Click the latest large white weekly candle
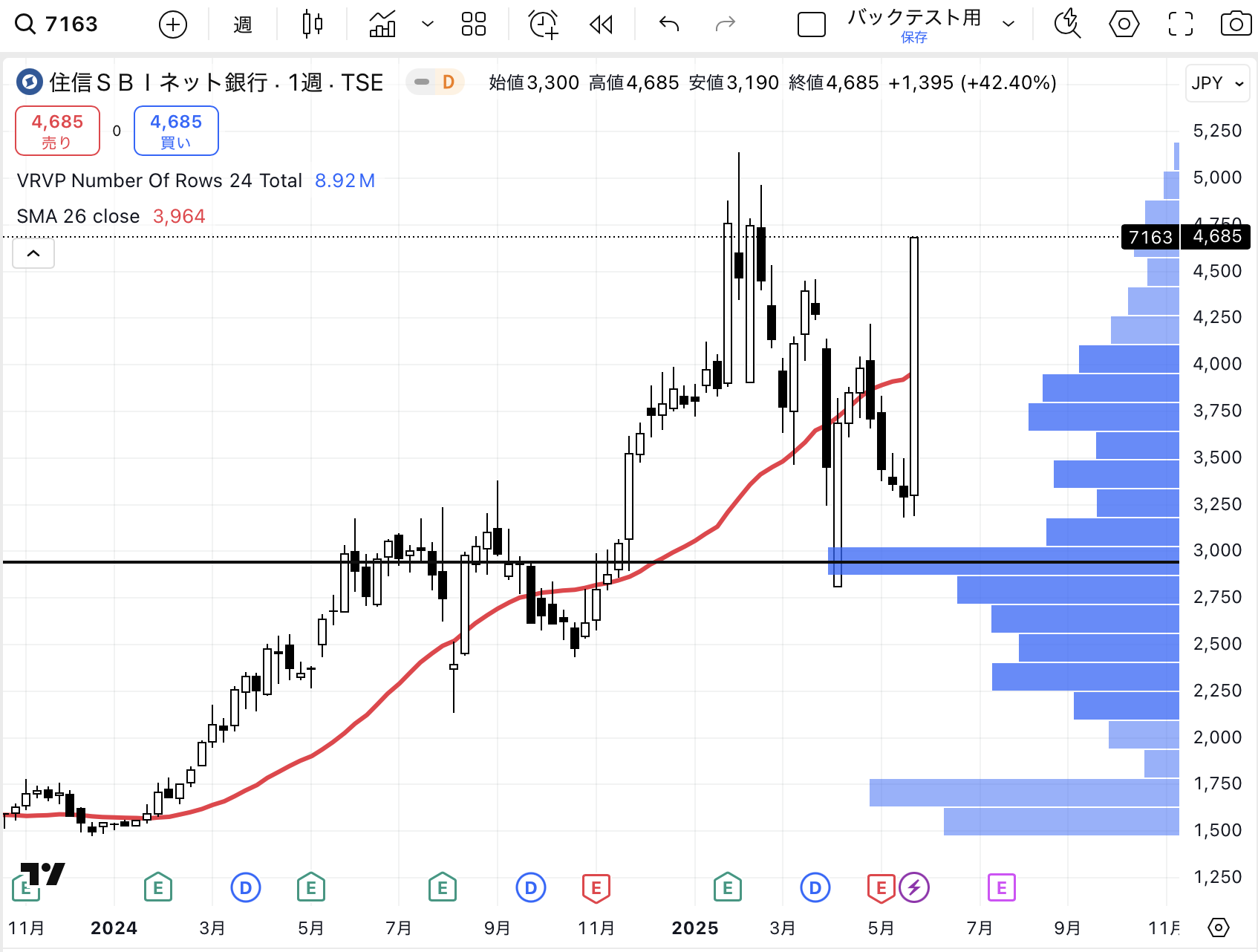The width and height of the screenshot is (1258, 952). tap(914, 366)
